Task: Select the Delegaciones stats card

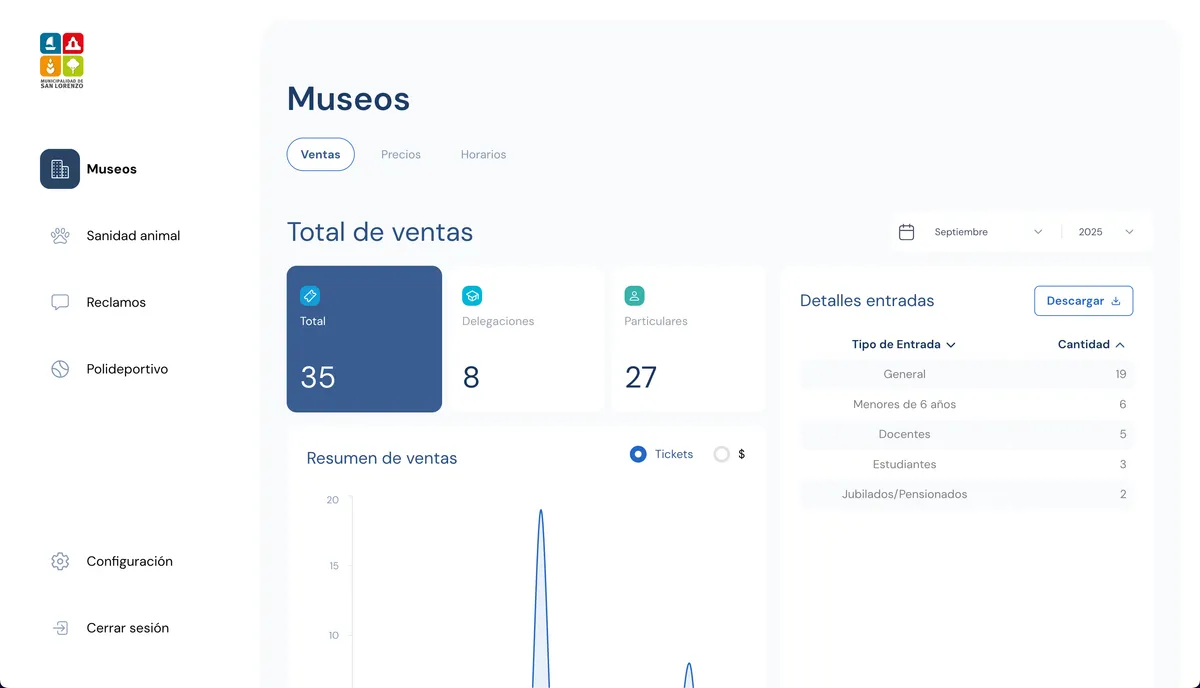Action: [x=526, y=339]
